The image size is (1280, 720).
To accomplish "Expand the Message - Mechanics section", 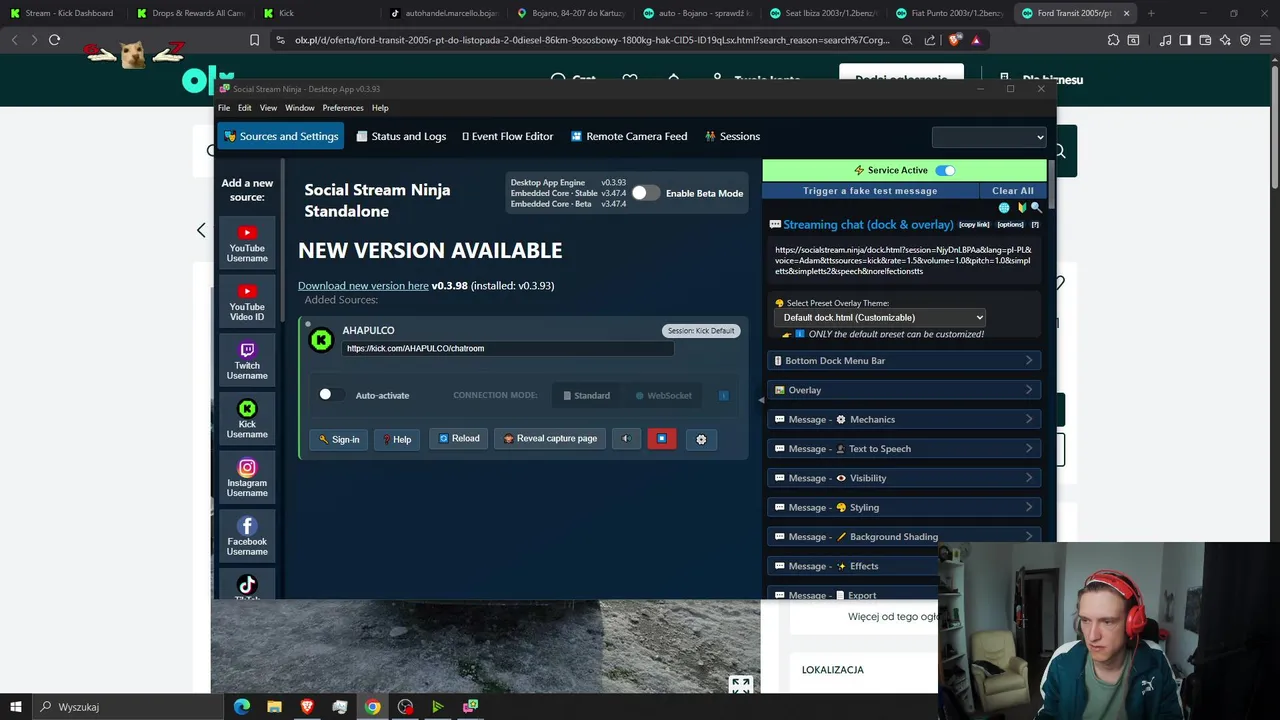I will click(904, 419).
